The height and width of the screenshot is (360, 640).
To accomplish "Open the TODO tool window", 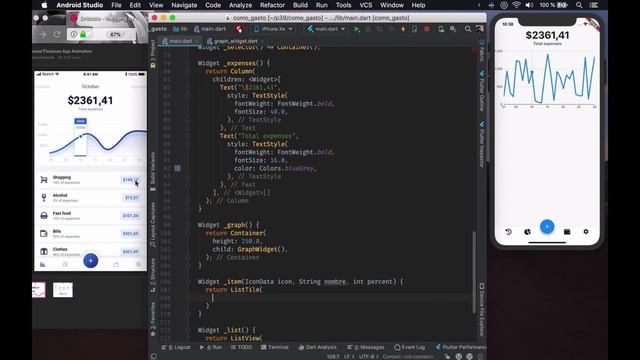I will pos(241,347).
